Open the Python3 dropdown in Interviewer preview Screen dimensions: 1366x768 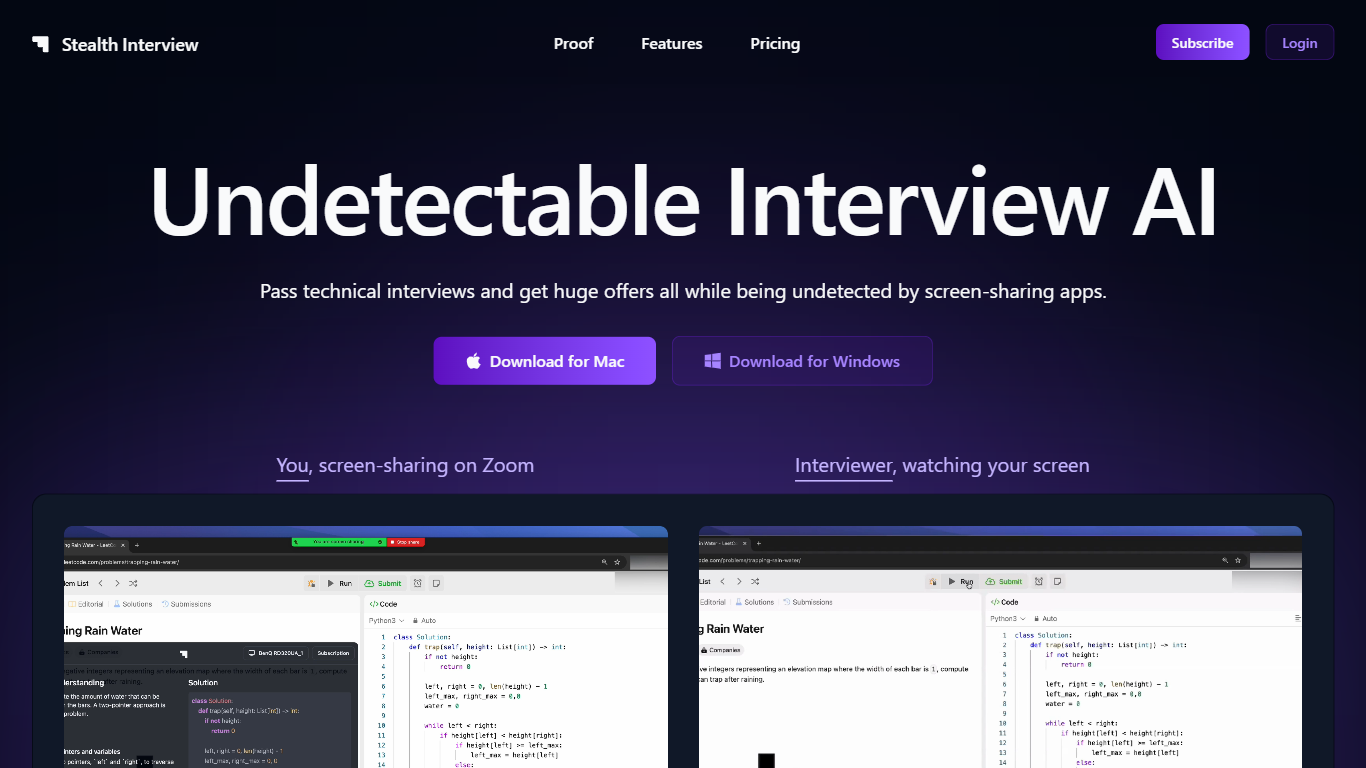[1008, 618]
